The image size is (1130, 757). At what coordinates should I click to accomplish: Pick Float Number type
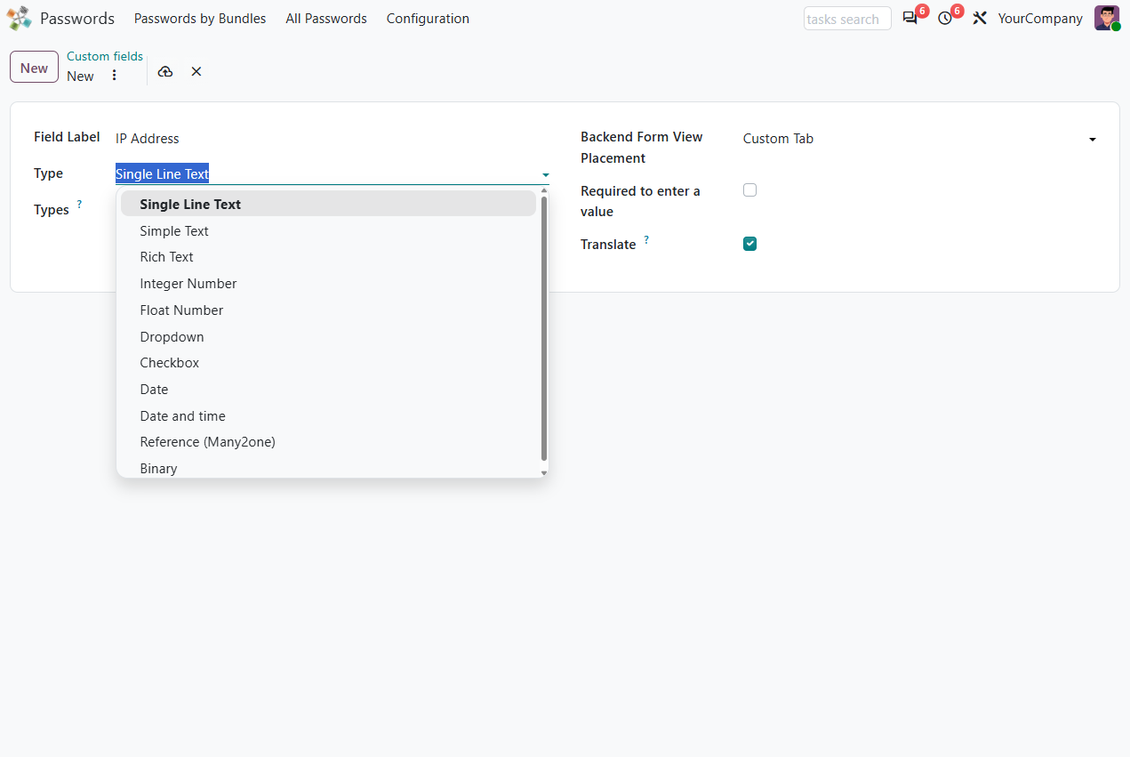click(x=329, y=310)
